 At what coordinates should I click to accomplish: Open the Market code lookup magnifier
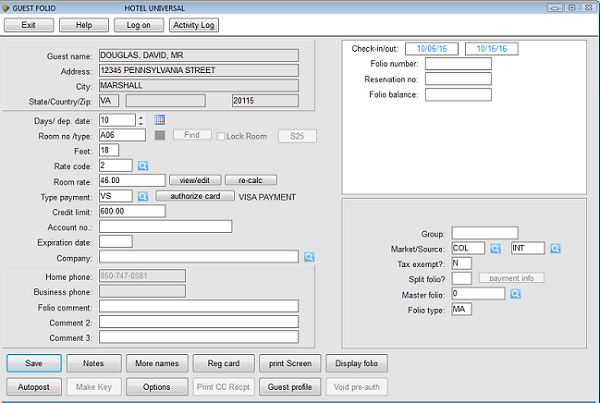(496, 248)
